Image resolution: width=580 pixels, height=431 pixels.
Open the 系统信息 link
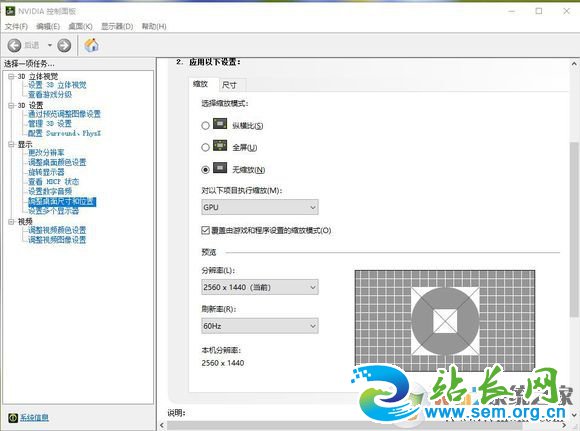[x=34, y=418]
